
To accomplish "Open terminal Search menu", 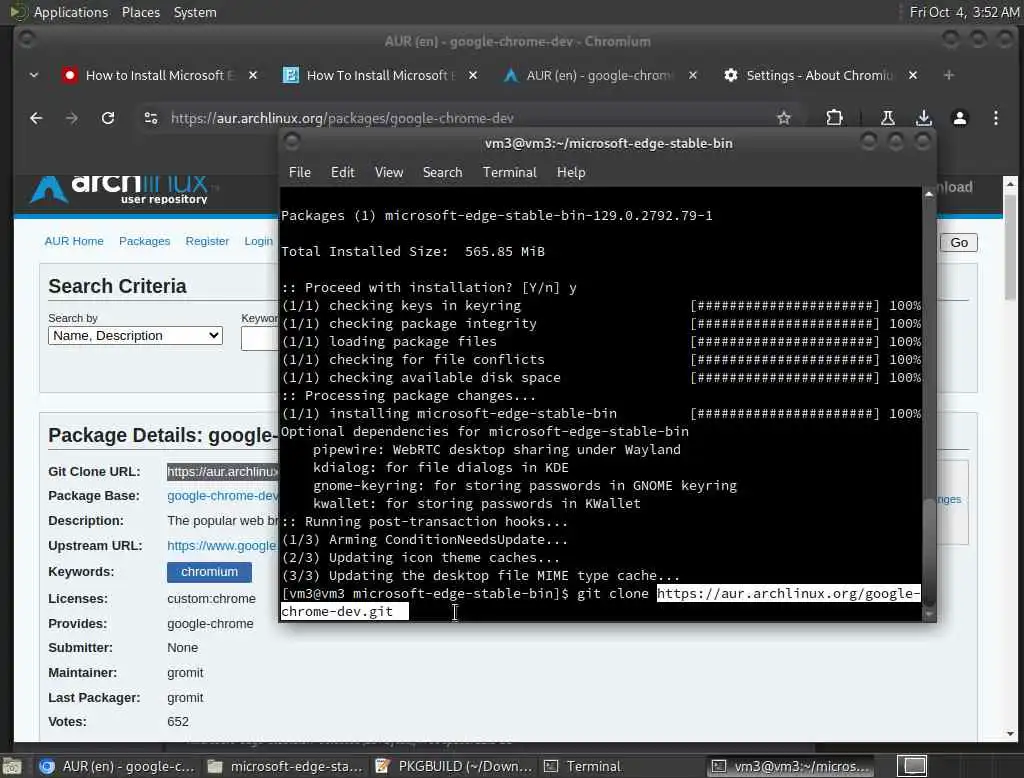I will (442, 172).
